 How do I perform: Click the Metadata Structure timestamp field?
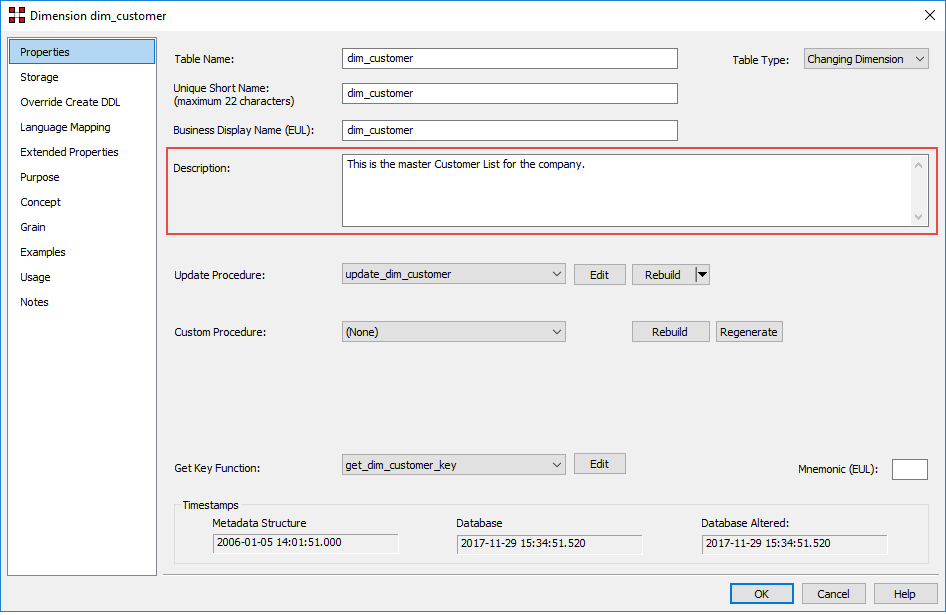coord(305,543)
